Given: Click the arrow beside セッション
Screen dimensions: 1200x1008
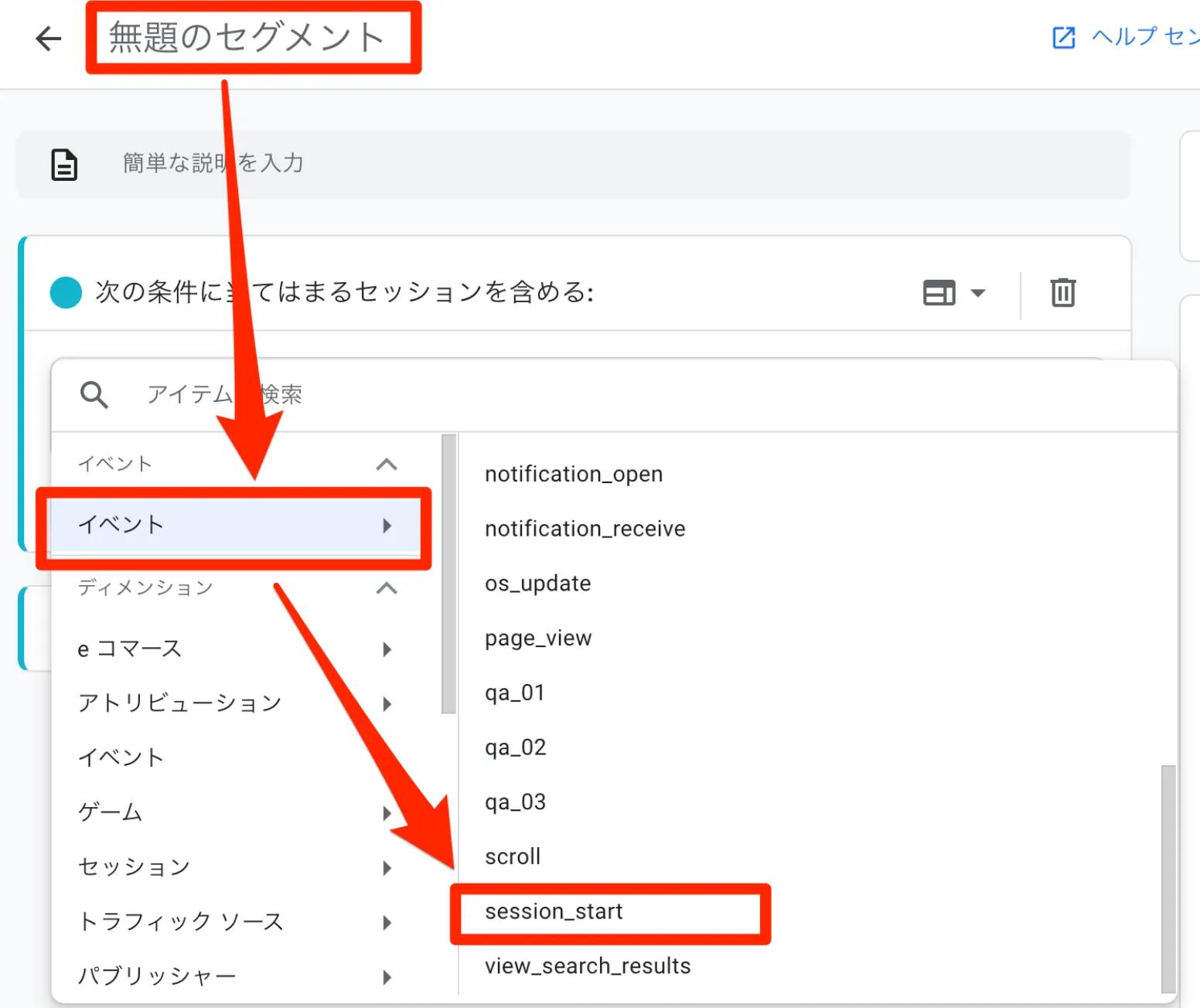Looking at the screenshot, I should (x=387, y=868).
